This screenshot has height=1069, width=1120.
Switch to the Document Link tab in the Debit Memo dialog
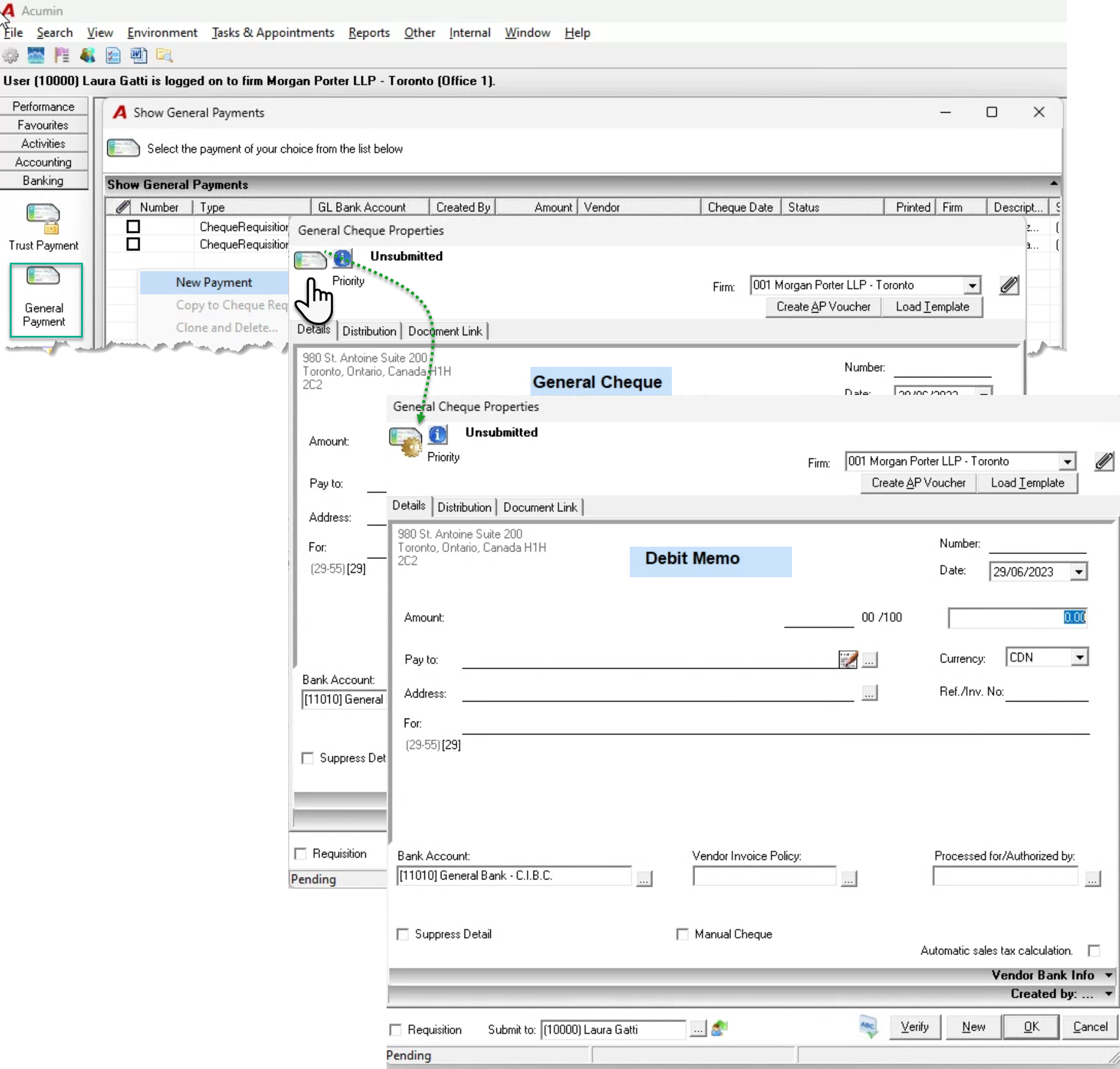click(540, 507)
